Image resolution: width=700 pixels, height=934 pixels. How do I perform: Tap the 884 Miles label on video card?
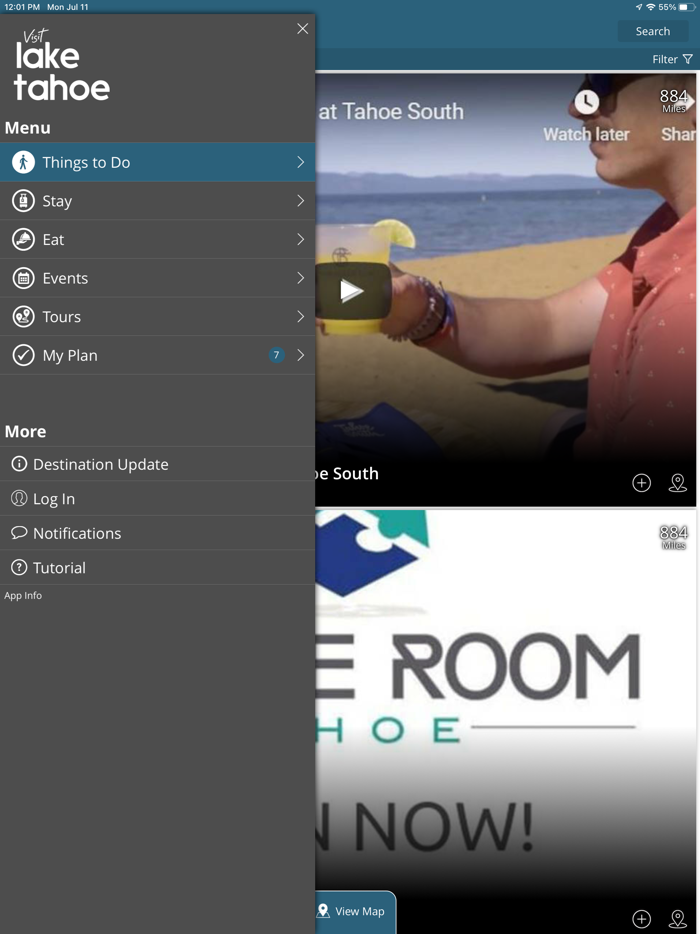coord(674,101)
